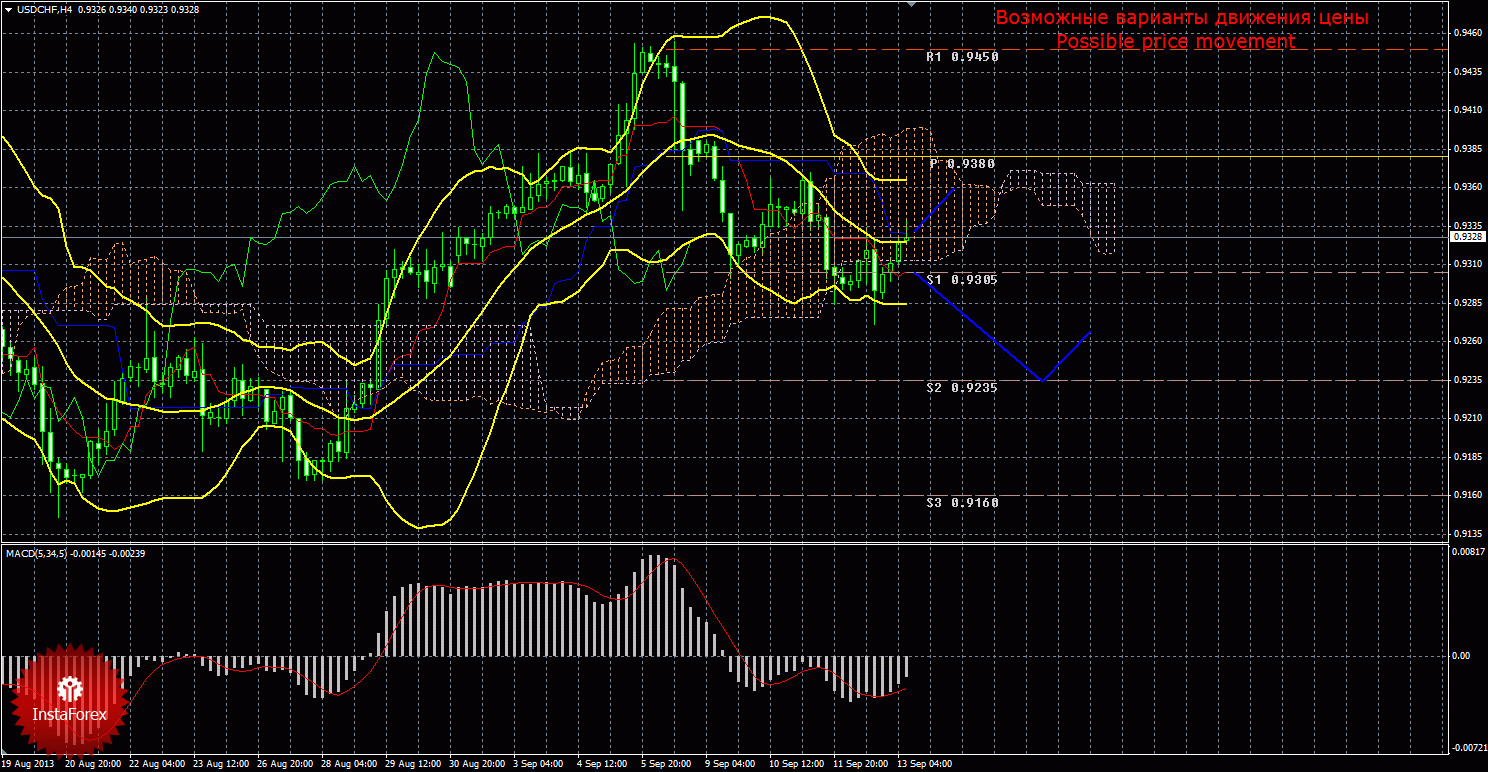Click the 11 Sep 20:00 time label

tap(861, 764)
